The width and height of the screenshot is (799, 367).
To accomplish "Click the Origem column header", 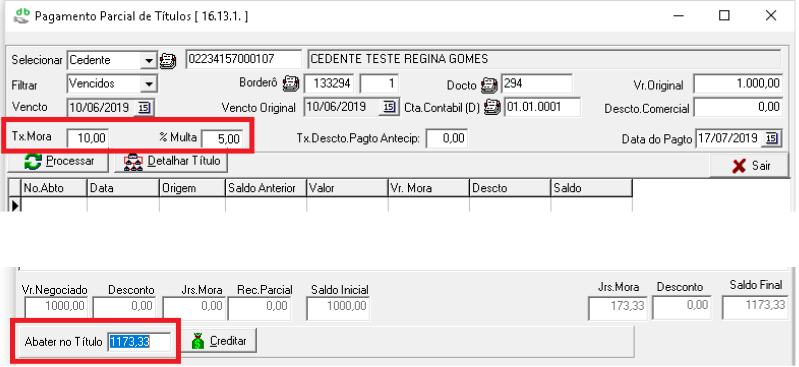I will pos(192,188).
